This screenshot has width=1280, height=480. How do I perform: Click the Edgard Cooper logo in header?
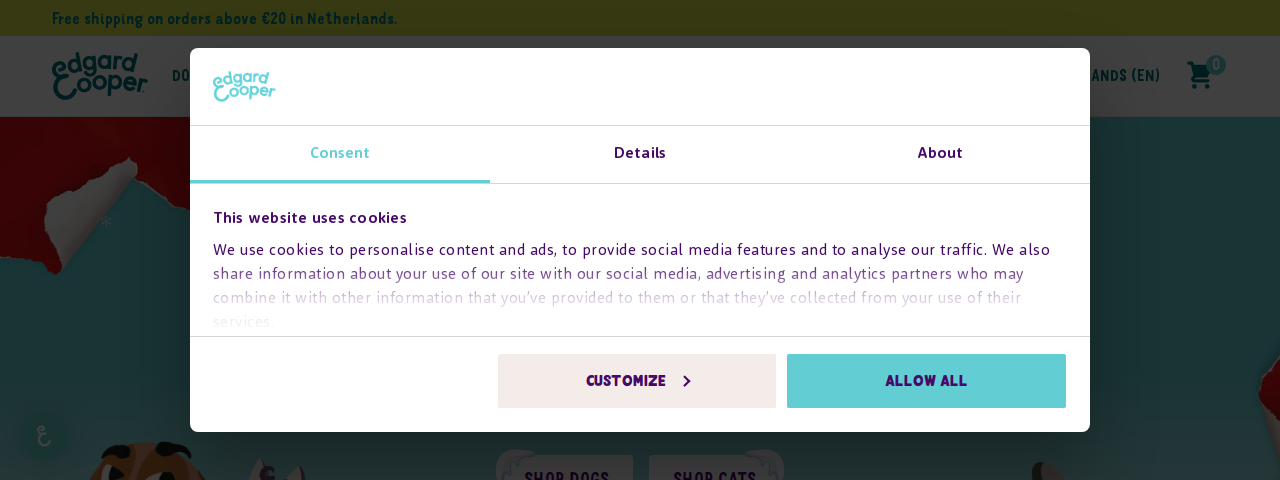tap(99, 76)
